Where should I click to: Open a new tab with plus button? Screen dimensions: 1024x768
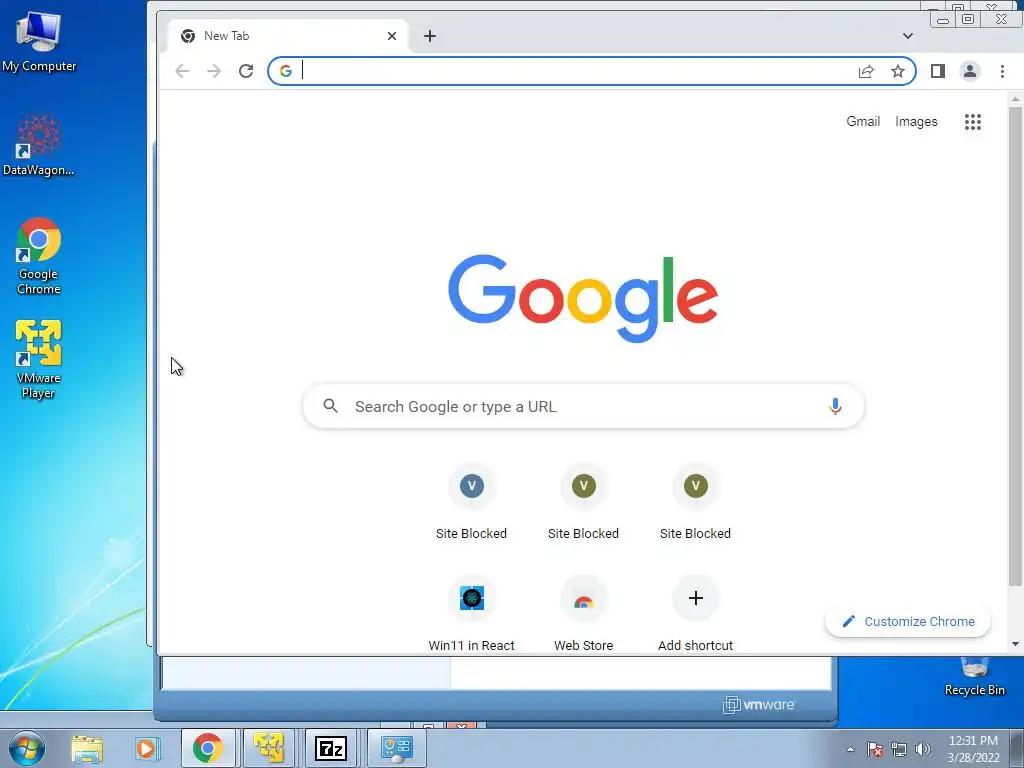coord(430,36)
